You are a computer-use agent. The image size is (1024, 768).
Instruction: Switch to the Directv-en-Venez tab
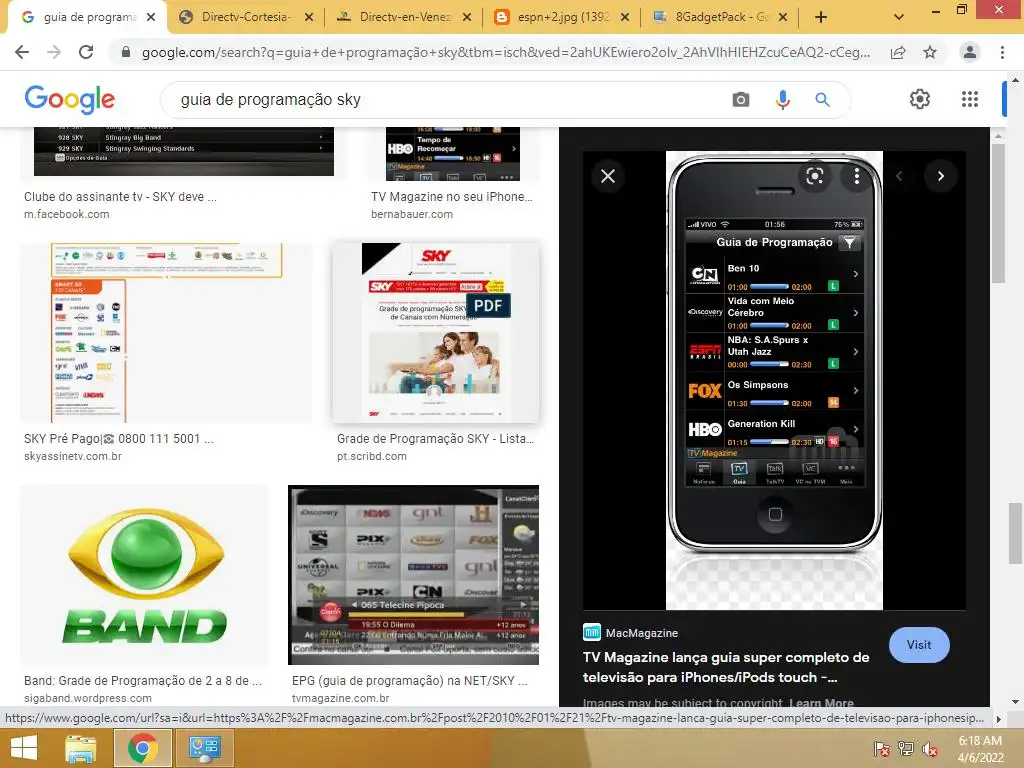point(406,17)
